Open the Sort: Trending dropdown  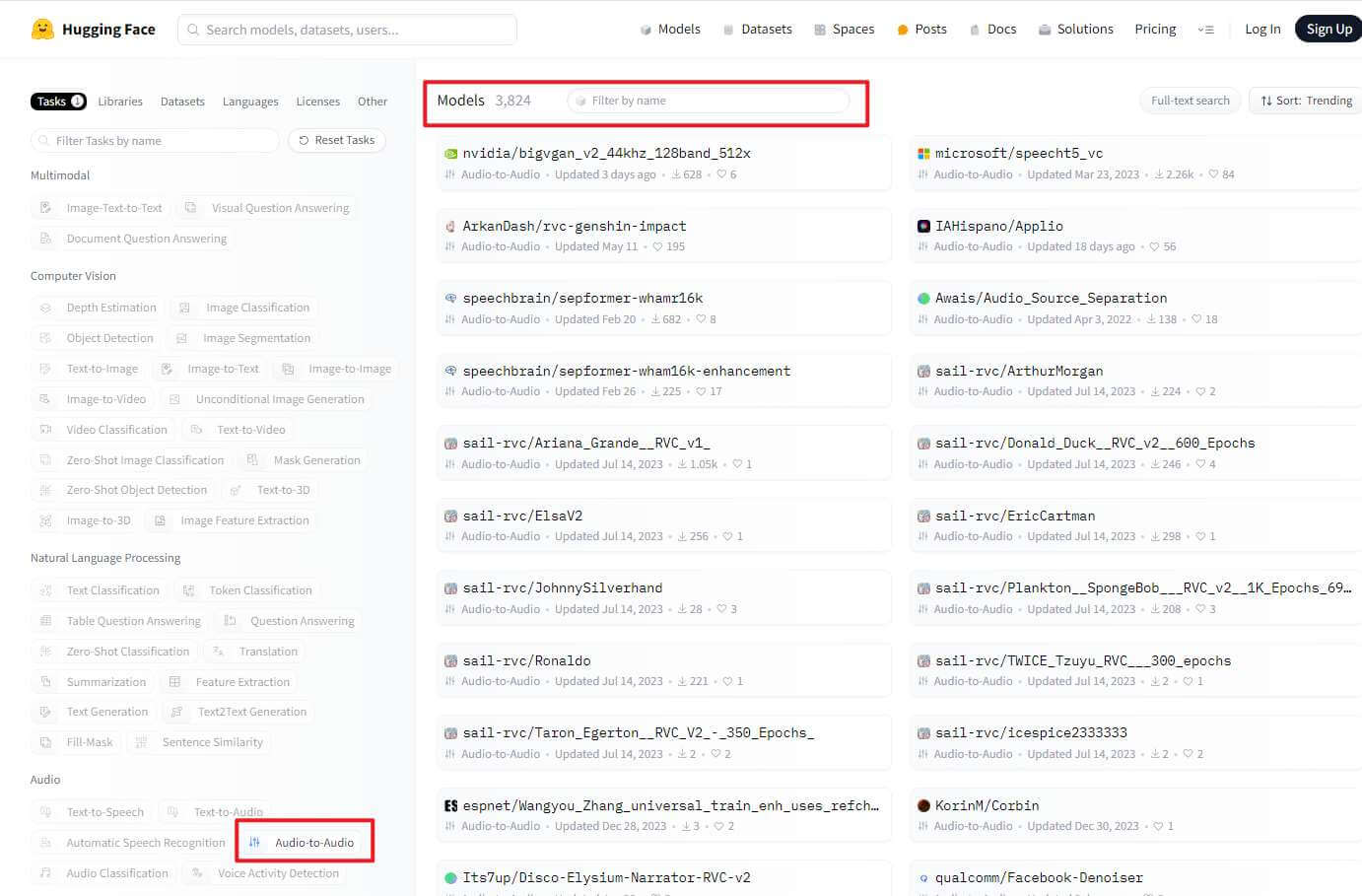click(1305, 101)
